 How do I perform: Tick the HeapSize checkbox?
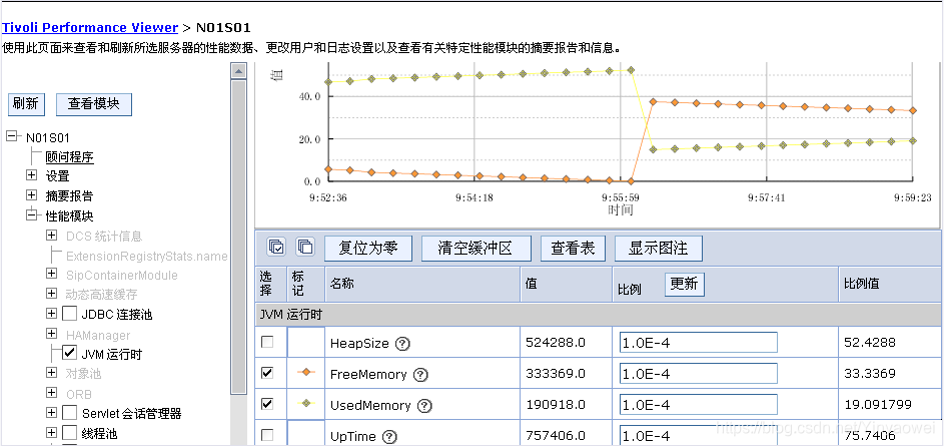(x=267, y=342)
